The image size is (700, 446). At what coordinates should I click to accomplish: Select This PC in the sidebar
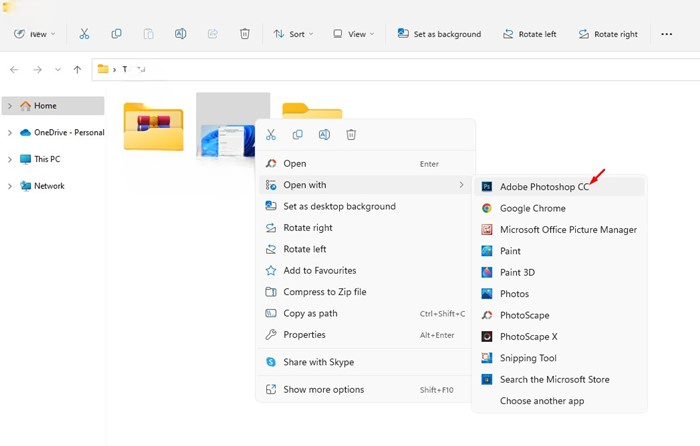[40, 159]
